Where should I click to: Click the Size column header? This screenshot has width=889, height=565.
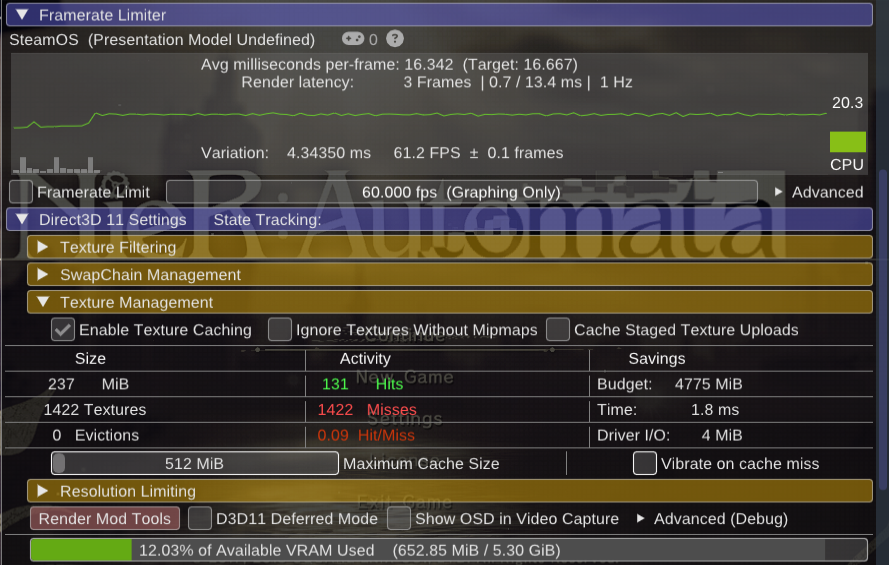(x=90, y=358)
